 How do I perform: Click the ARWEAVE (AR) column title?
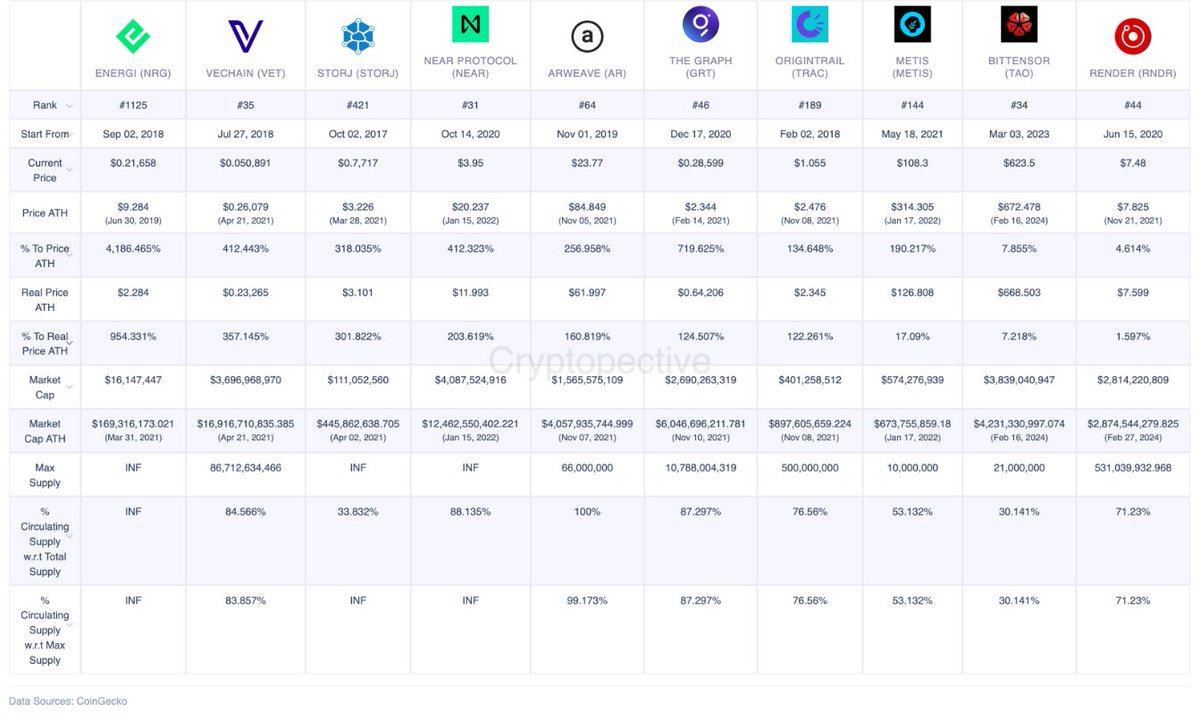coord(587,74)
